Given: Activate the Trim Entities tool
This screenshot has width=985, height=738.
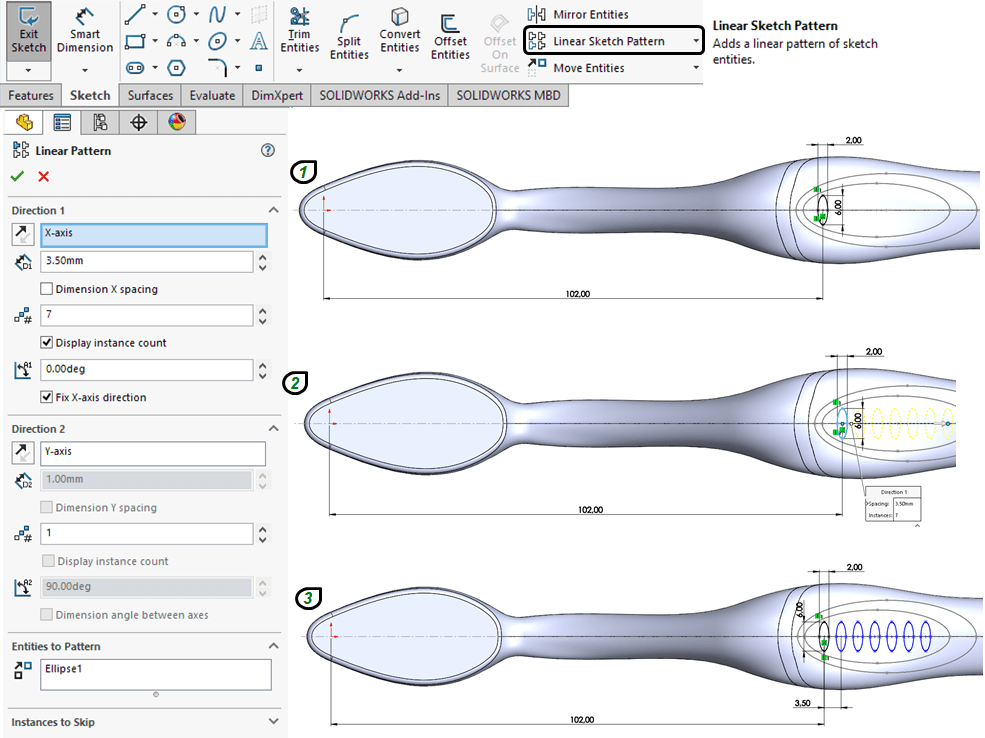Looking at the screenshot, I should pos(299,19).
